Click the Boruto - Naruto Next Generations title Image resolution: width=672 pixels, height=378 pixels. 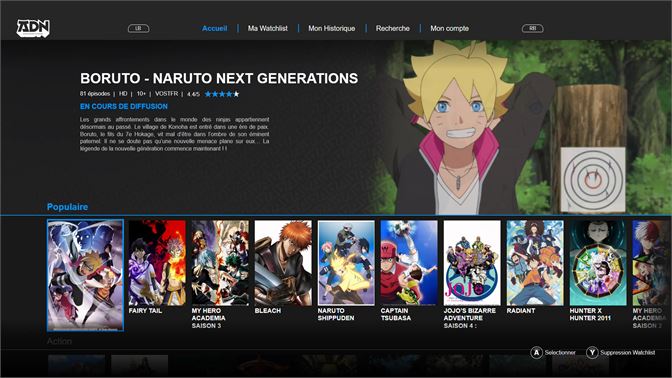pos(219,78)
